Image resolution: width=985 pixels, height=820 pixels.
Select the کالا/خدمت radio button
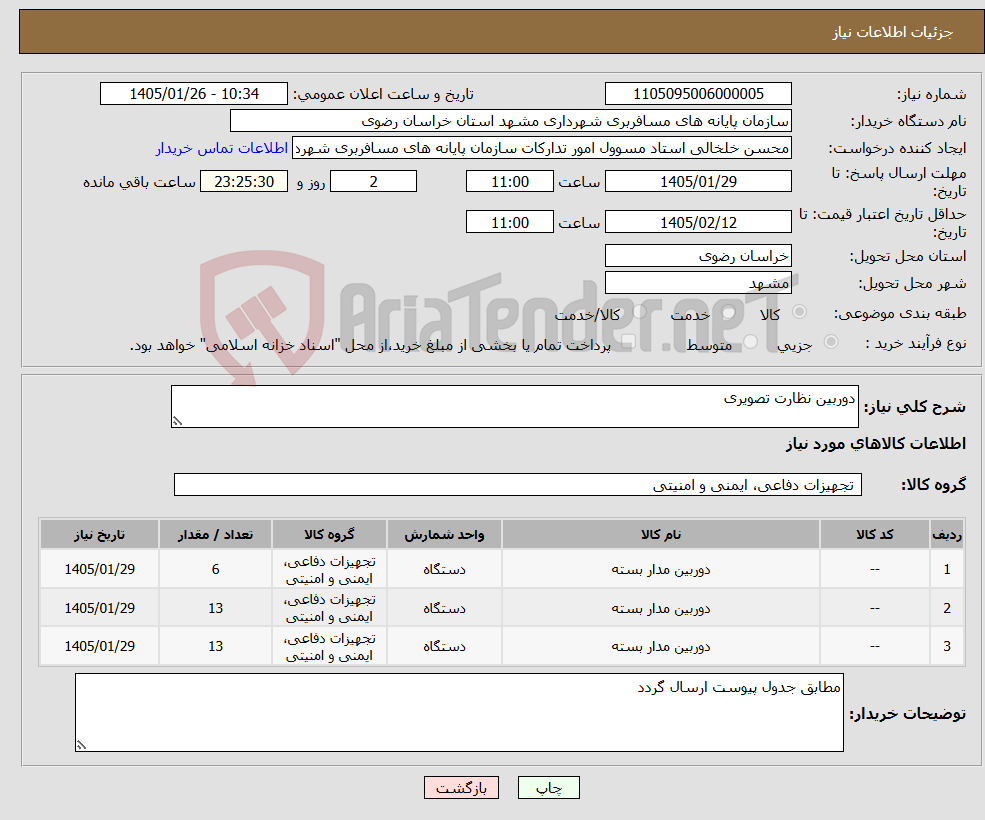click(639, 312)
